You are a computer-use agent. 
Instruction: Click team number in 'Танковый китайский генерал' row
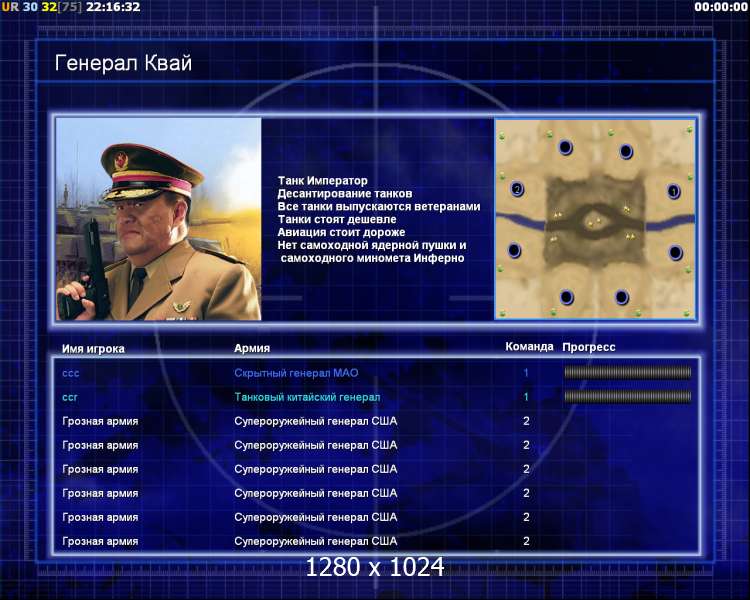[x=526, y=397]
